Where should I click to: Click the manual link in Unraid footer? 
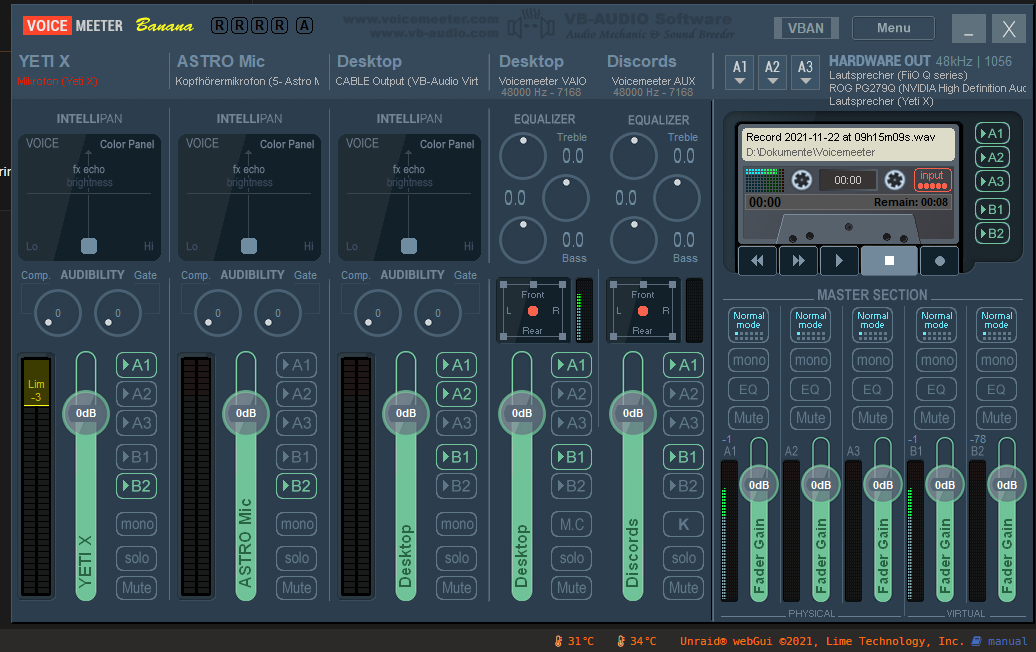1007,641
